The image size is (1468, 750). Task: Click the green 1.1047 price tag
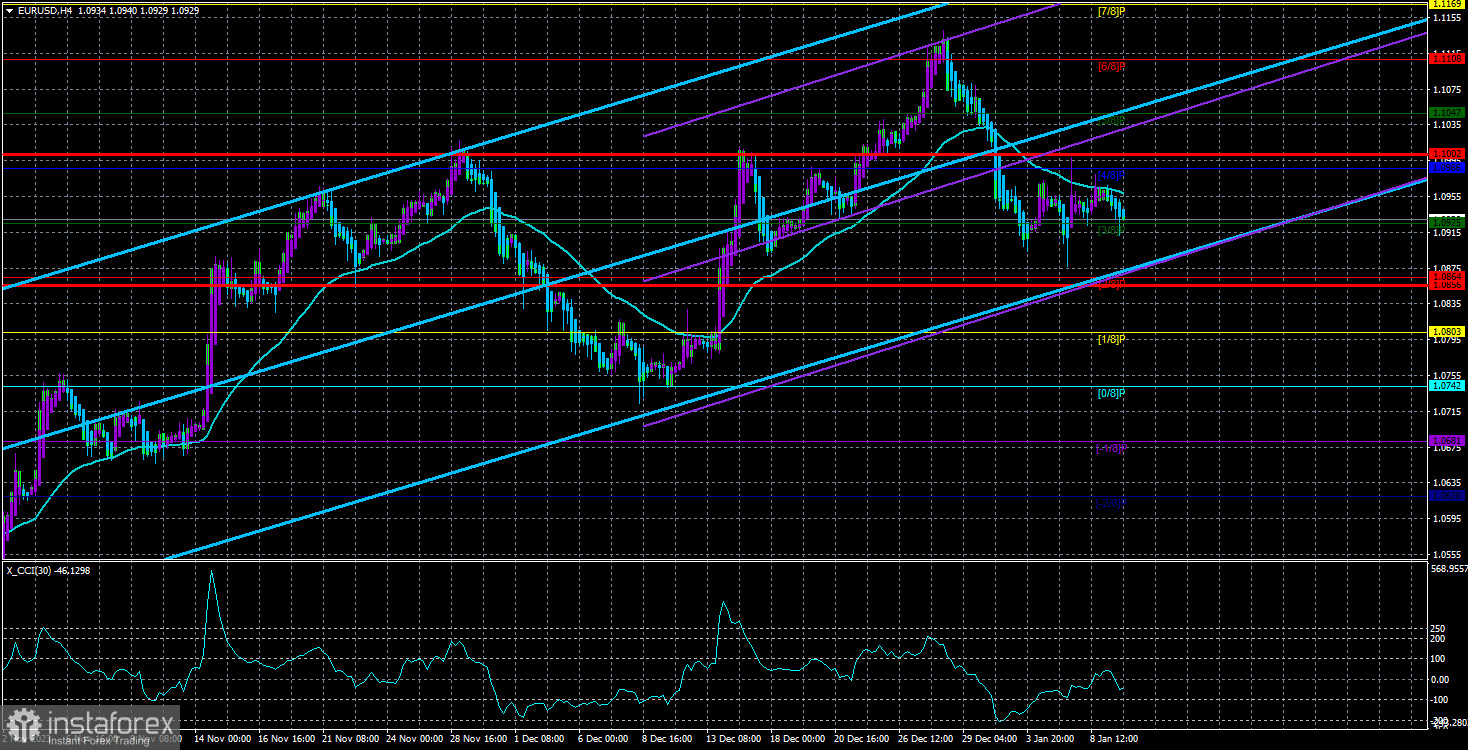pos(1447,112)
